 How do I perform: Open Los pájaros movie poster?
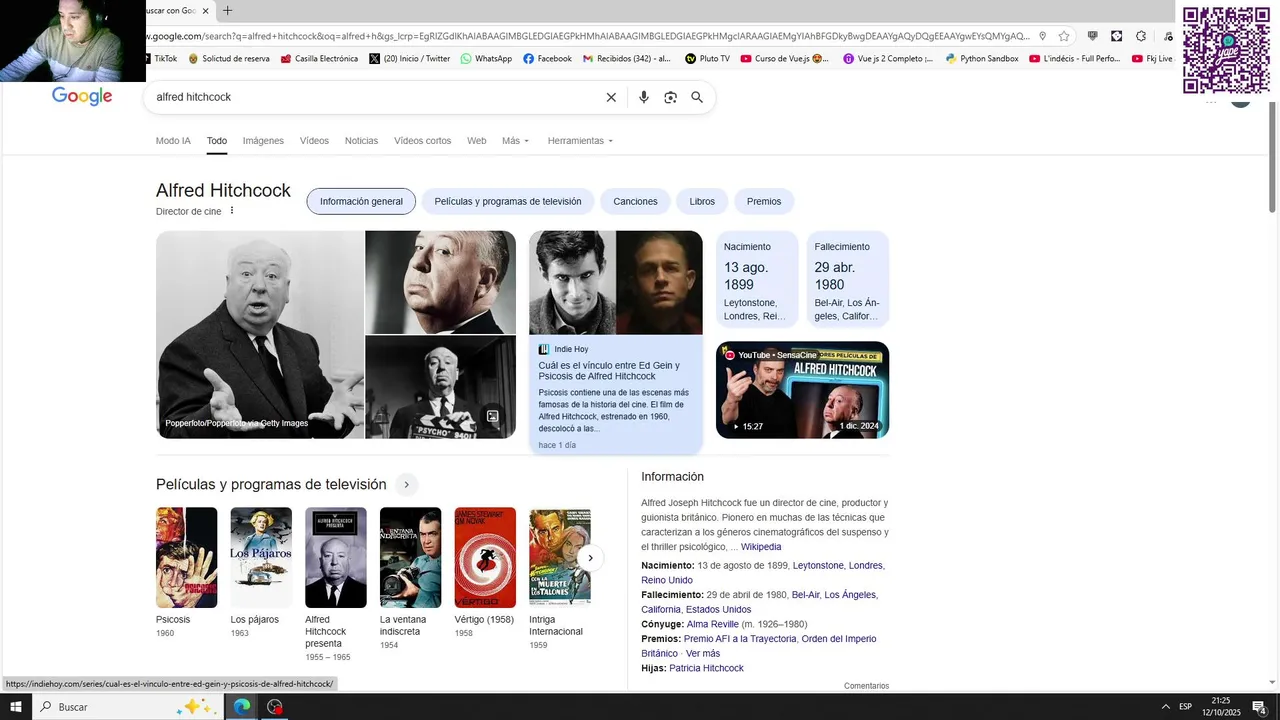point(261,558)
